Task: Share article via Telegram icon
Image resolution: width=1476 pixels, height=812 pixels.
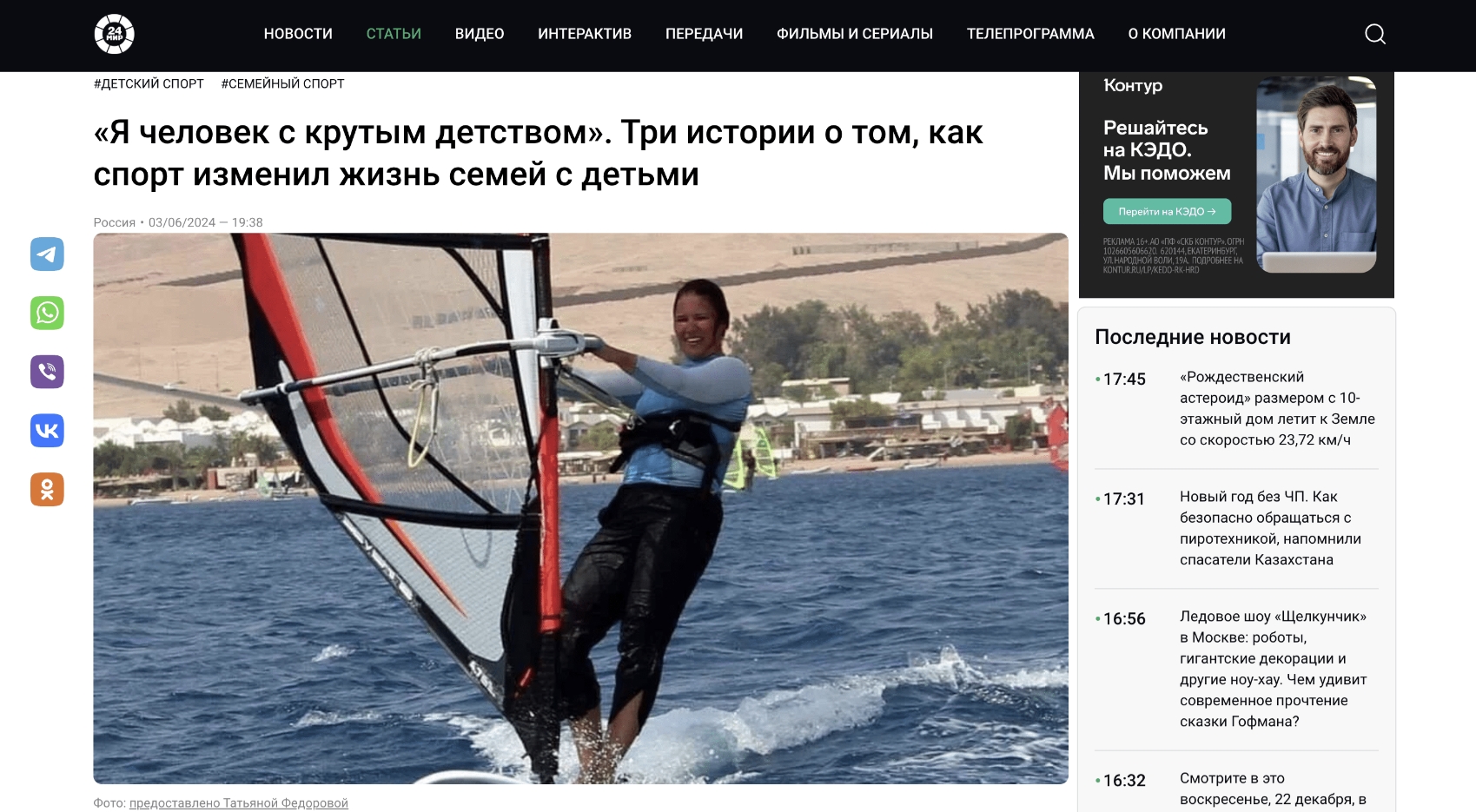Action: tap(48, 254)
